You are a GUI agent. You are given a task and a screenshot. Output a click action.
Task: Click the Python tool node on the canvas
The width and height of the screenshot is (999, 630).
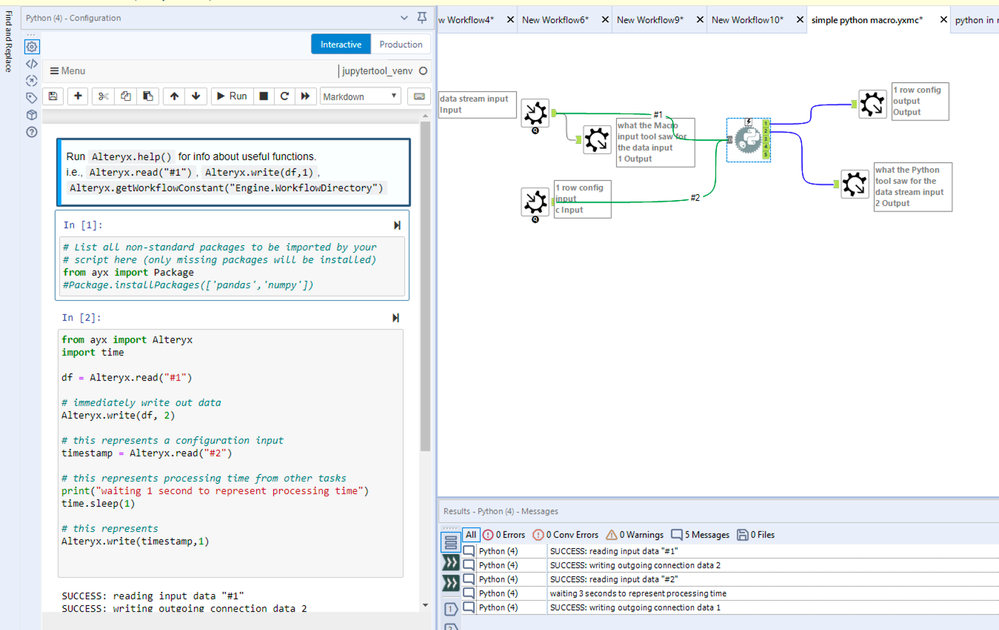pyautogui.click(x=746, y=139)
